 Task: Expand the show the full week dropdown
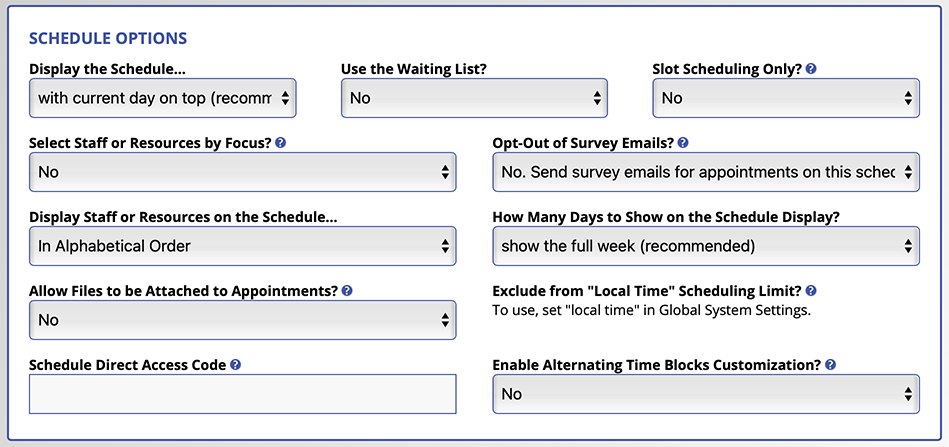706,246
